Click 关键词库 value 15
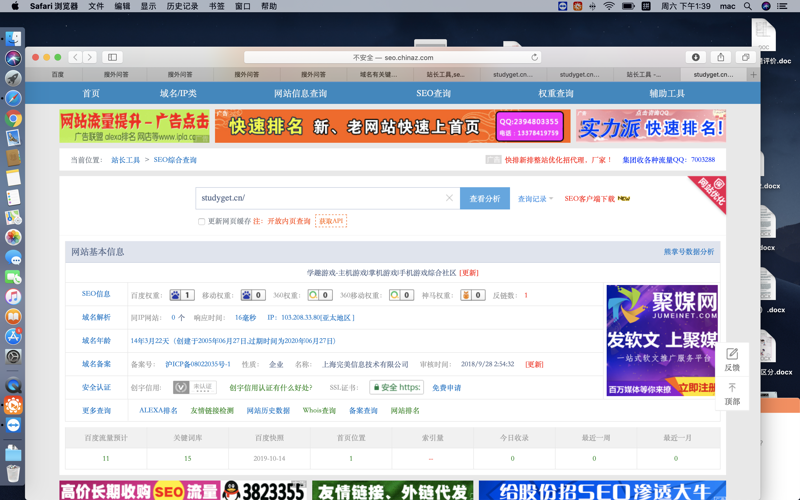Screen dimensions: 800x500 tap(188, 458)
